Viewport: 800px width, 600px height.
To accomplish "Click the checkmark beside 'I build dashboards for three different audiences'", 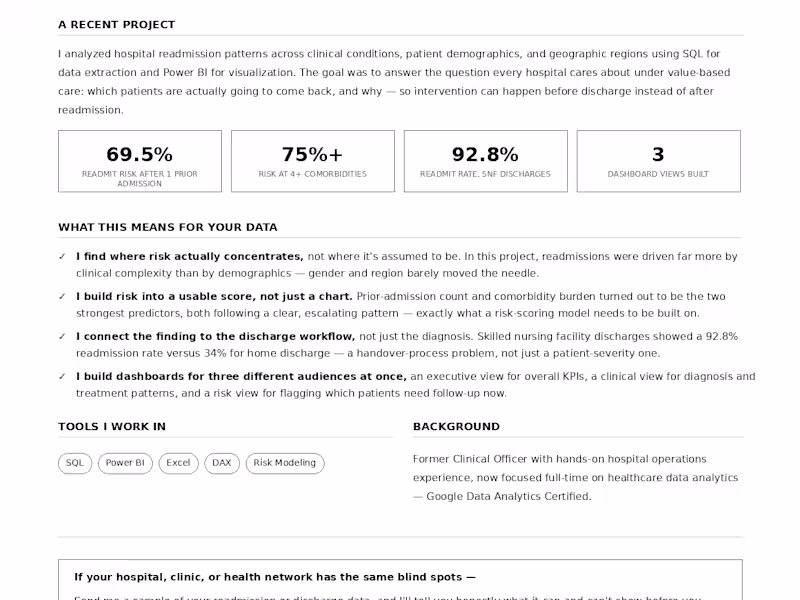I will click(62, 377).
